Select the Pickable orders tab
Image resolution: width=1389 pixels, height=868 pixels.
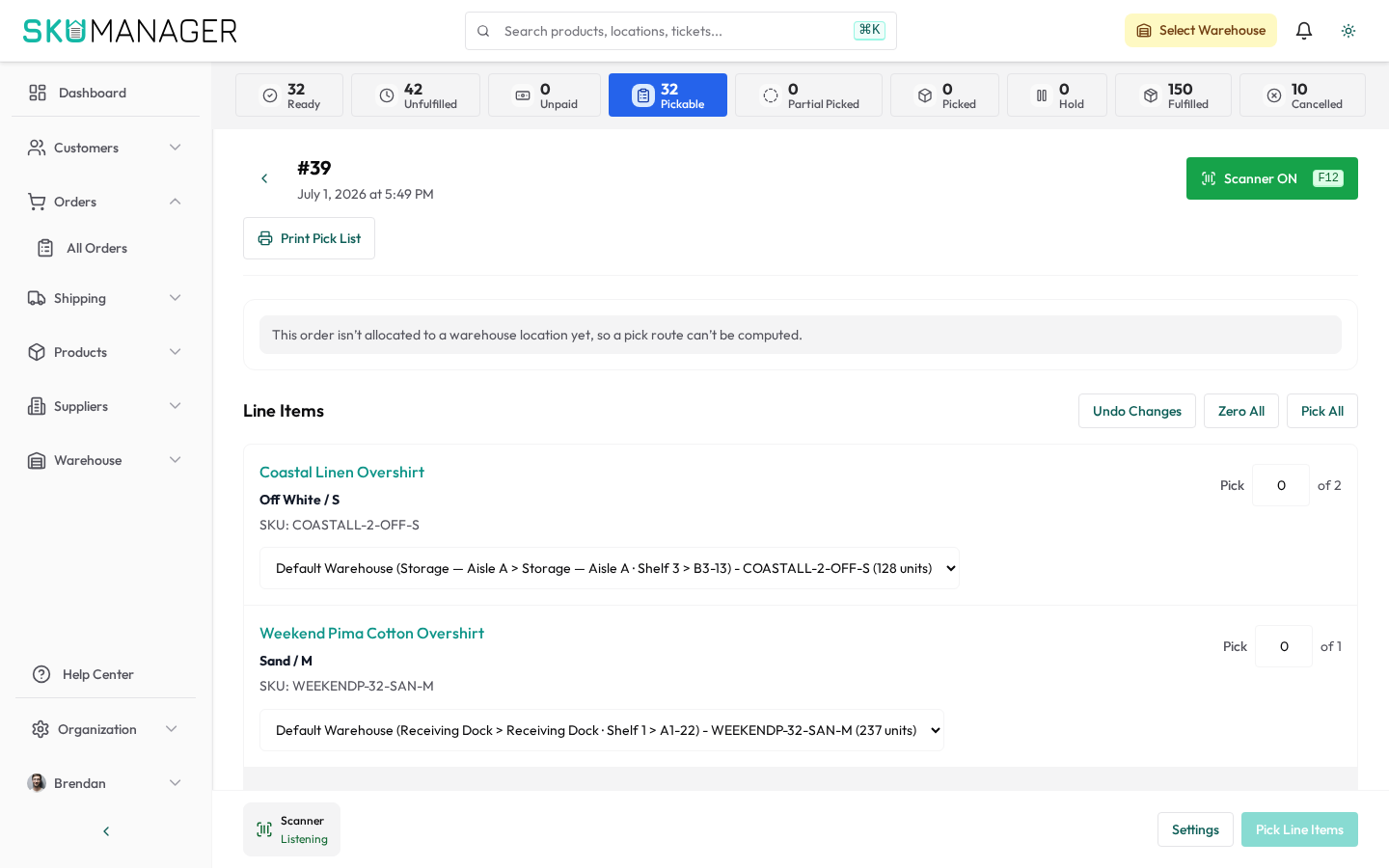(x=667, y=95)
